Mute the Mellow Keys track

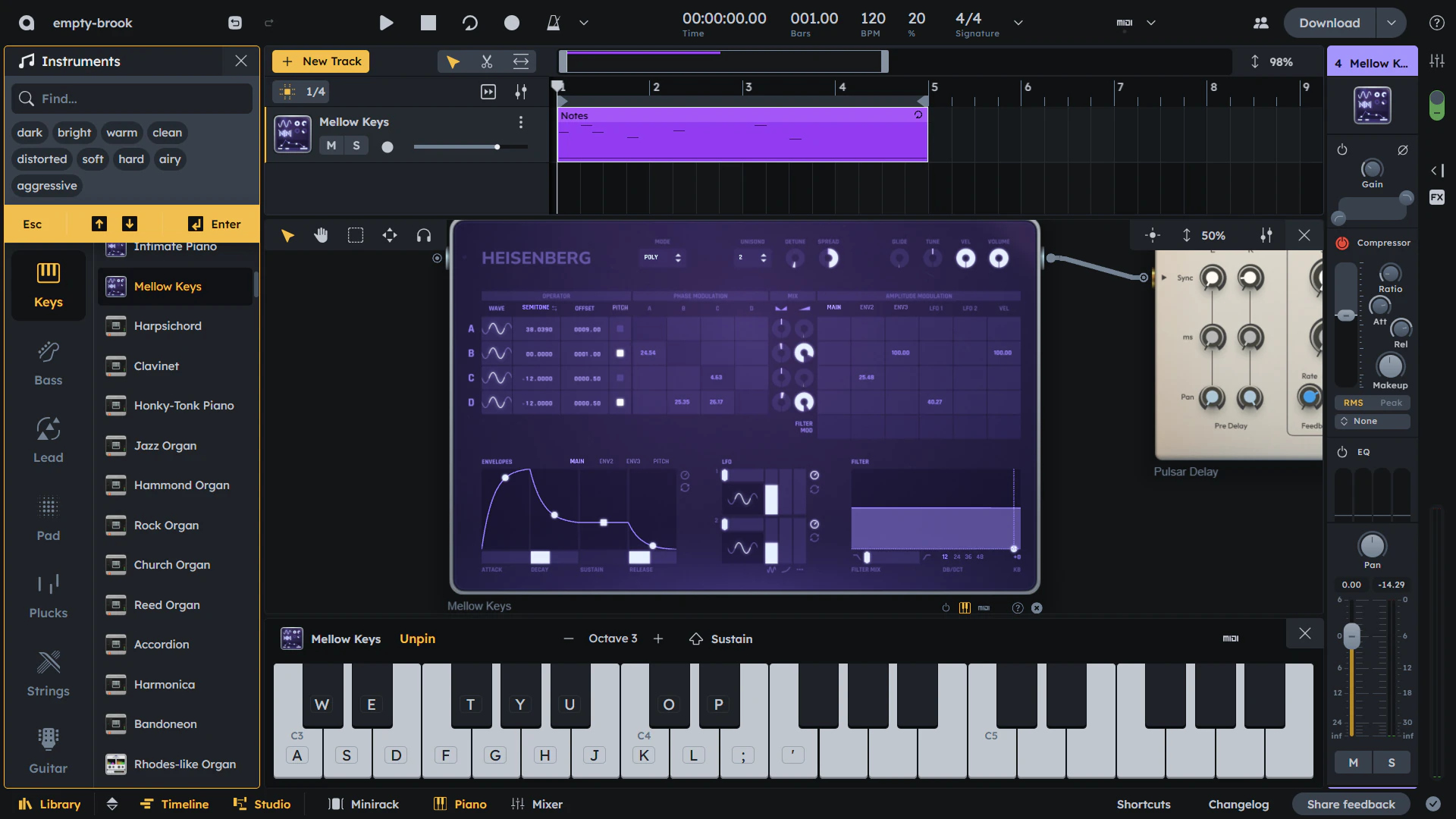tap(331, 145)
